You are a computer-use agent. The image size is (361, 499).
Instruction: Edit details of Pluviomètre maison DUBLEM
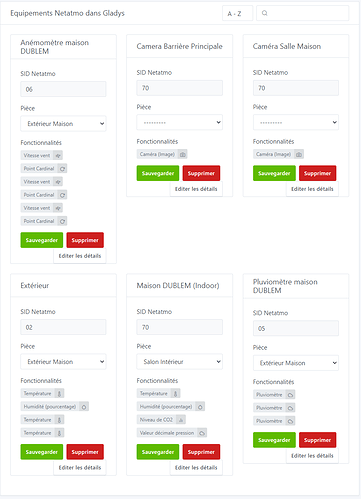(x=312, y=456)
